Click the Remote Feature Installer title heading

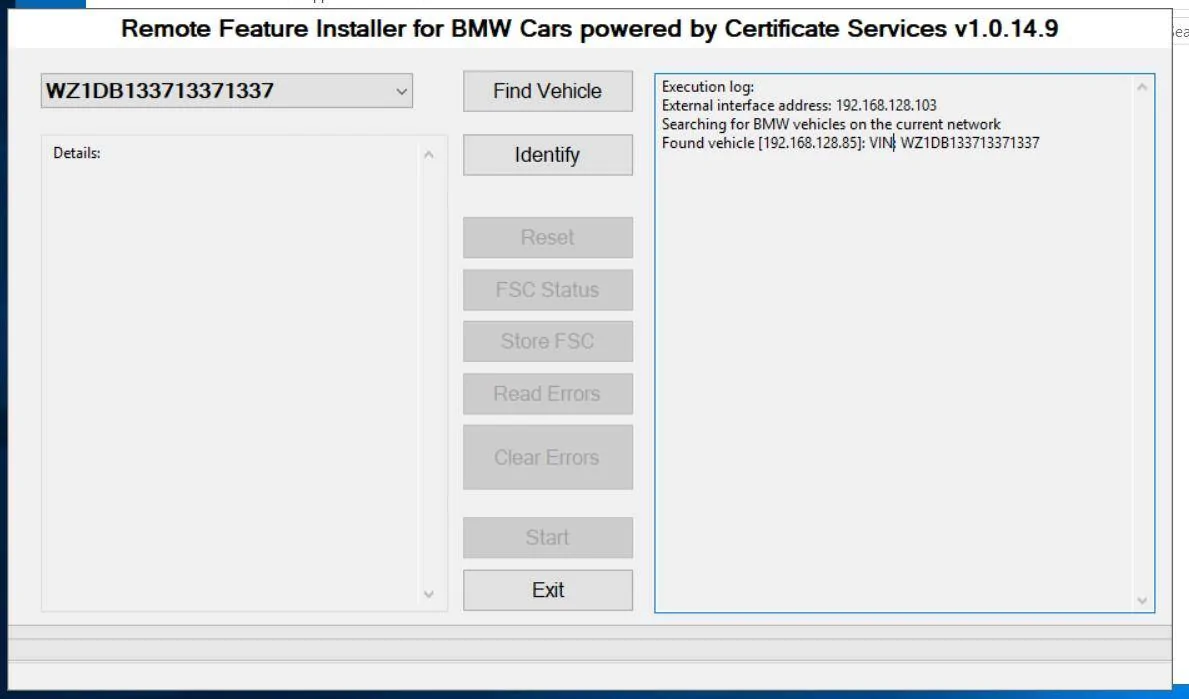pos(589,29)
